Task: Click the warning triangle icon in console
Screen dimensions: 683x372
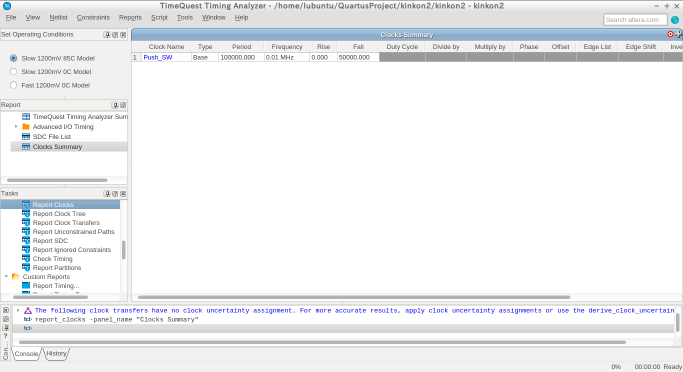Action: click(28, 311)
